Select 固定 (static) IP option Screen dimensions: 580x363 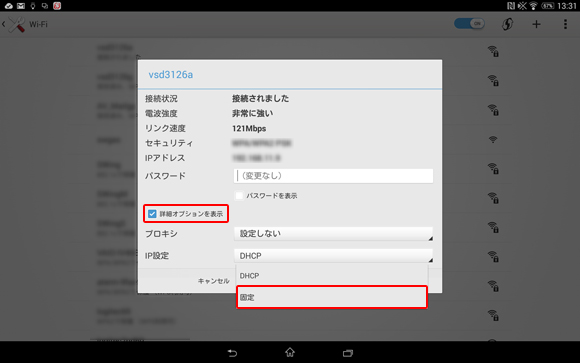(332, 297)
